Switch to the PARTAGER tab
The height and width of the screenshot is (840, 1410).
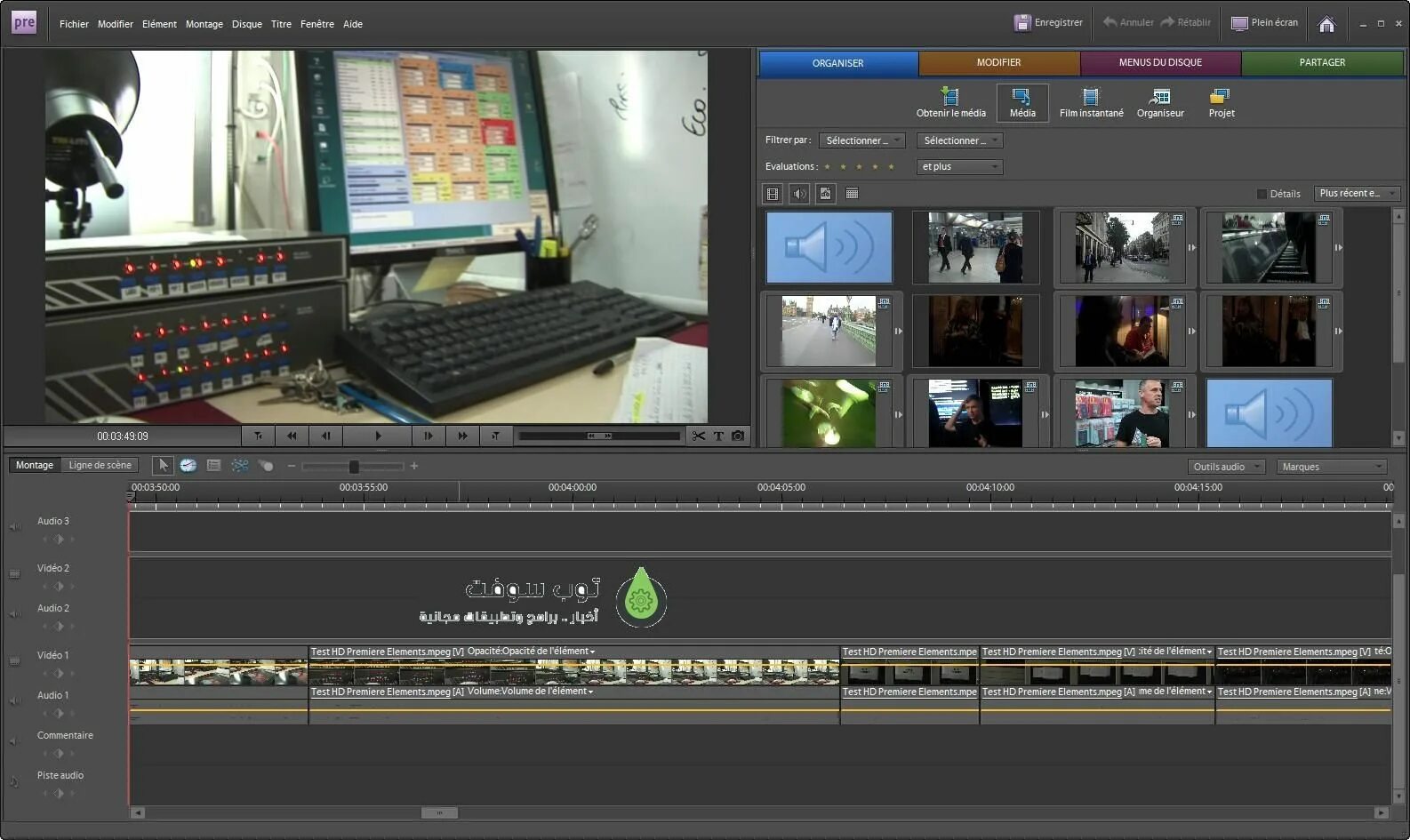1322,63
